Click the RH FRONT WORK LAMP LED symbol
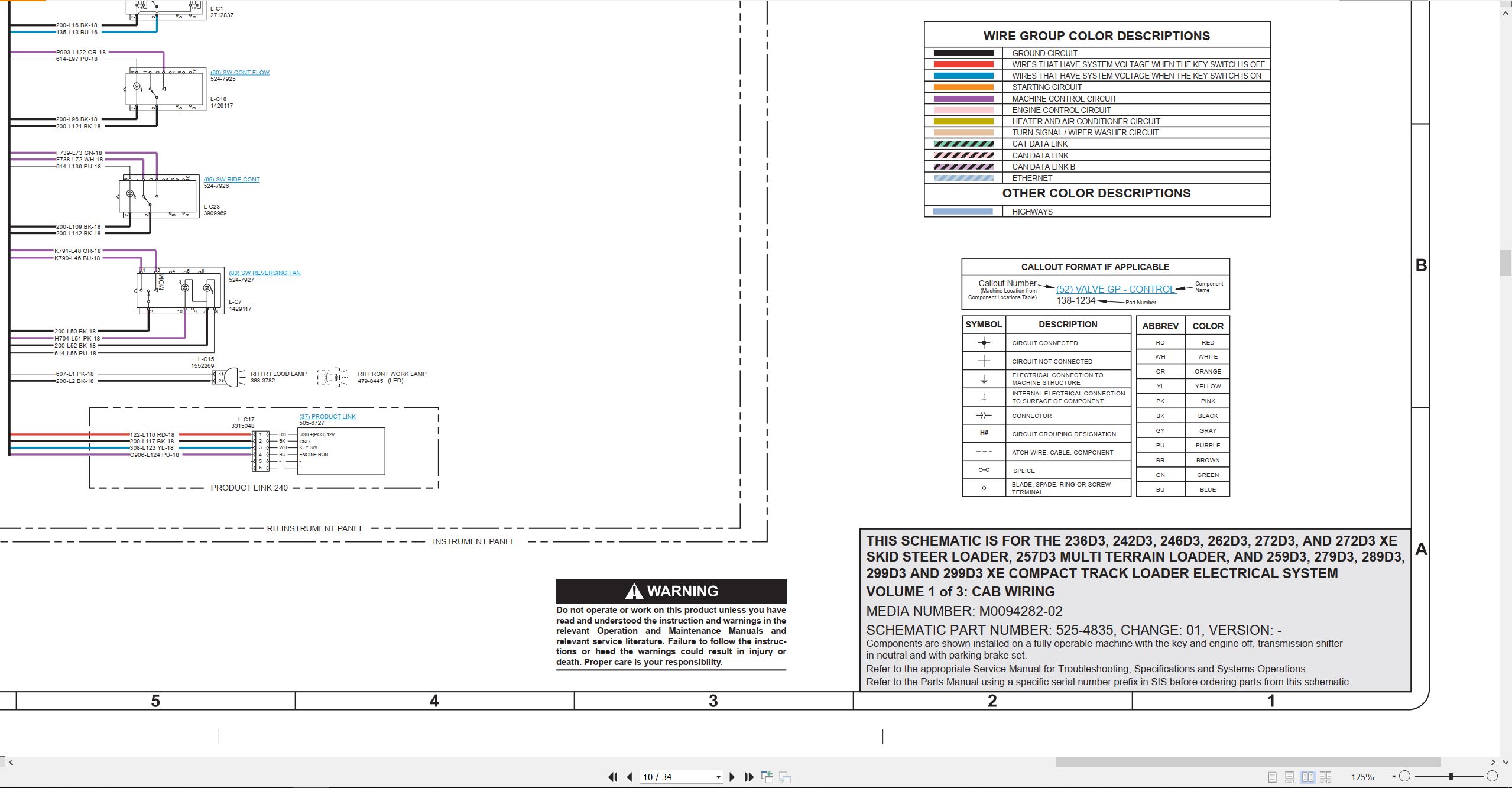Image resolution: width=1512 pixels, height=788 pixels. coord(332,377)
